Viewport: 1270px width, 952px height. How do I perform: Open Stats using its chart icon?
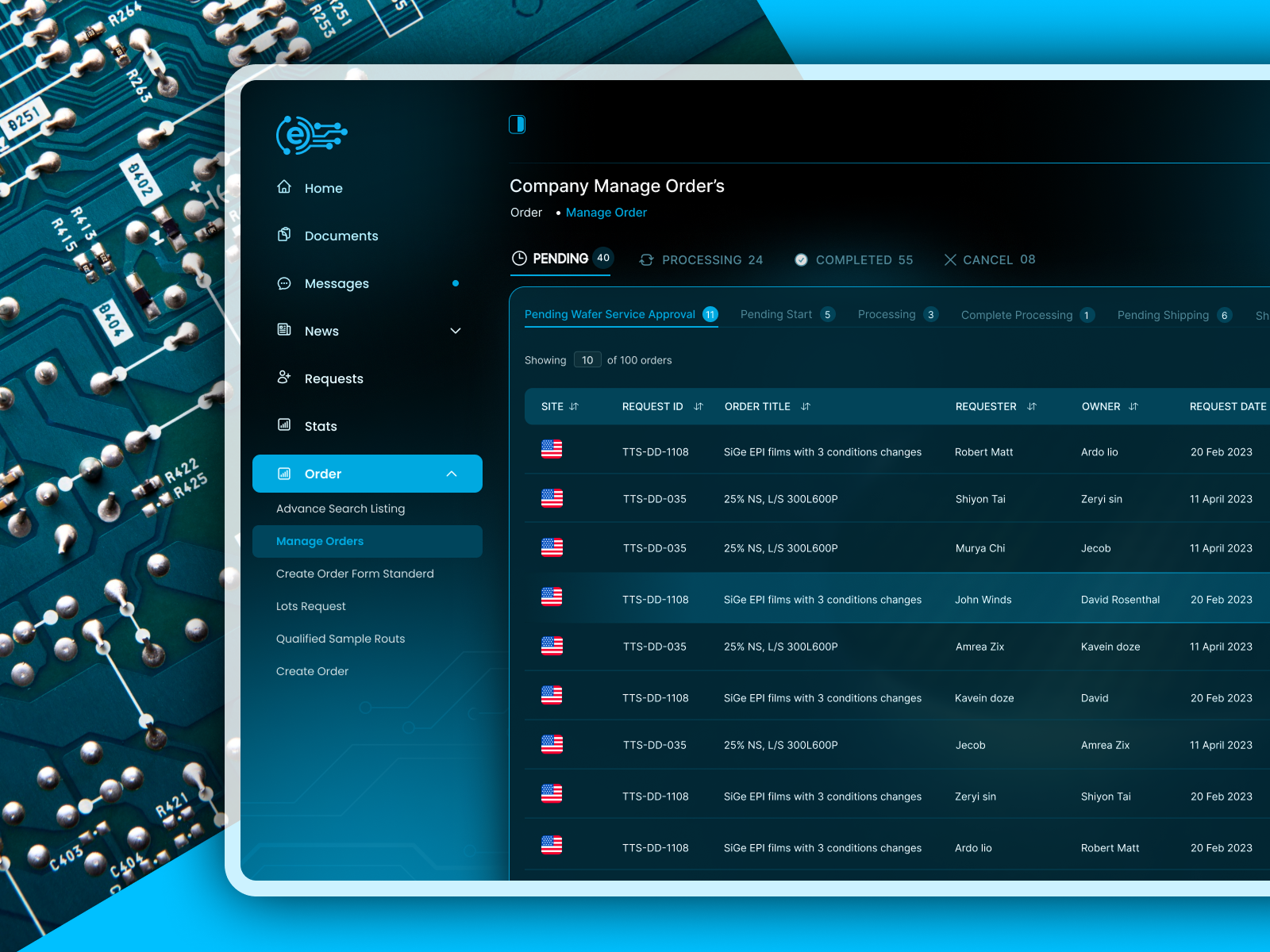pos(285,426)
